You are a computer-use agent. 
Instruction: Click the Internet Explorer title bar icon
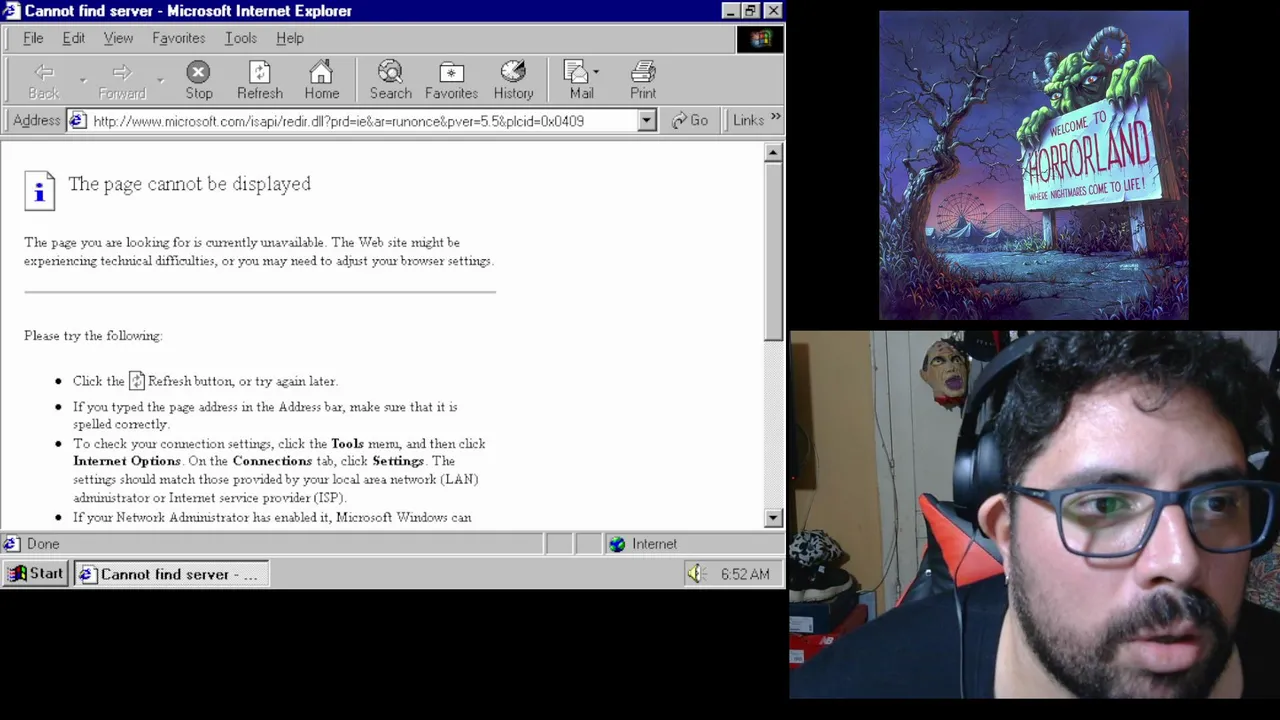[x=12, y=11]
